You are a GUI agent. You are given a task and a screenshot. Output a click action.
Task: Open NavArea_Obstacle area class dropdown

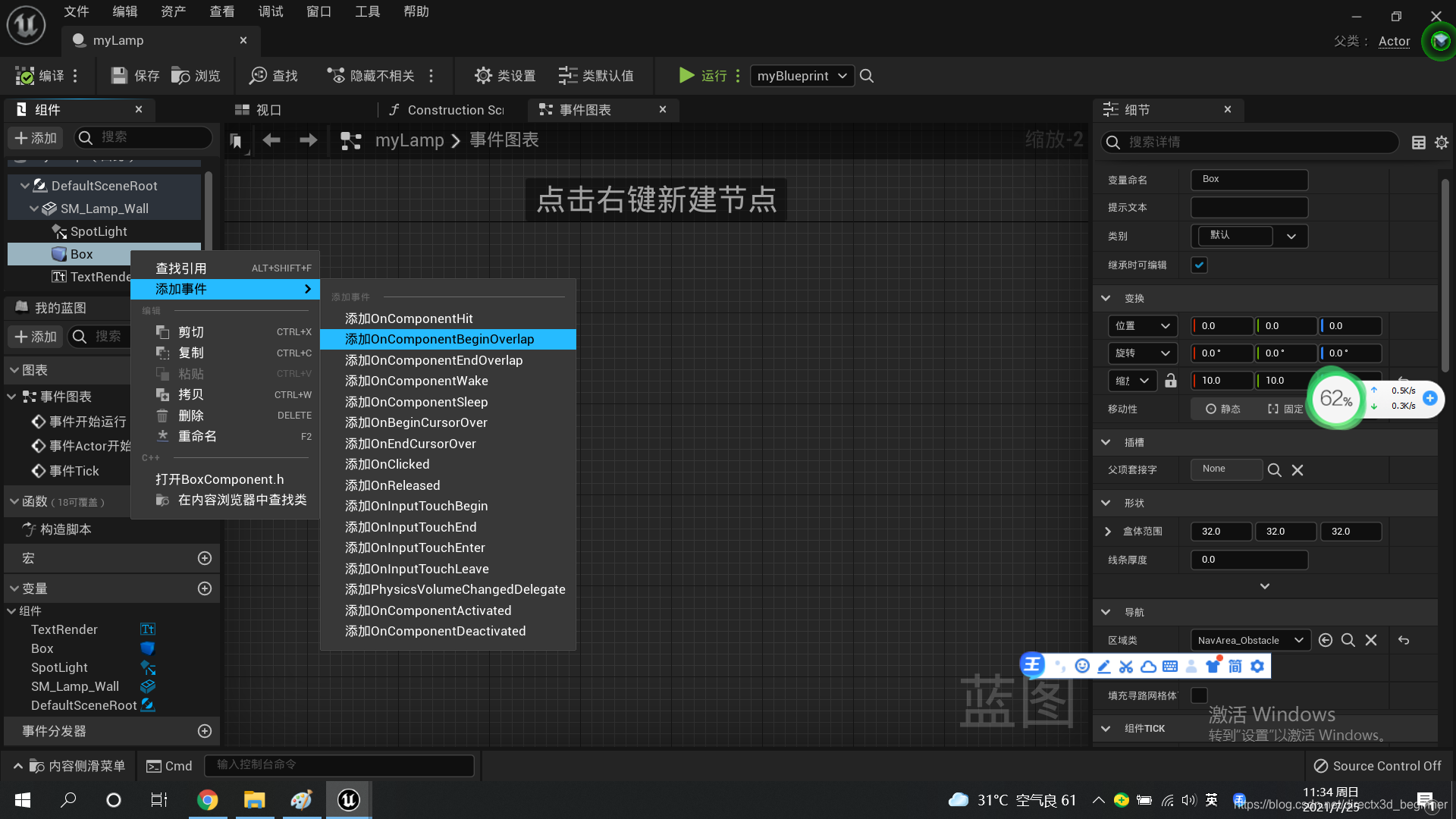(1250, 641)
